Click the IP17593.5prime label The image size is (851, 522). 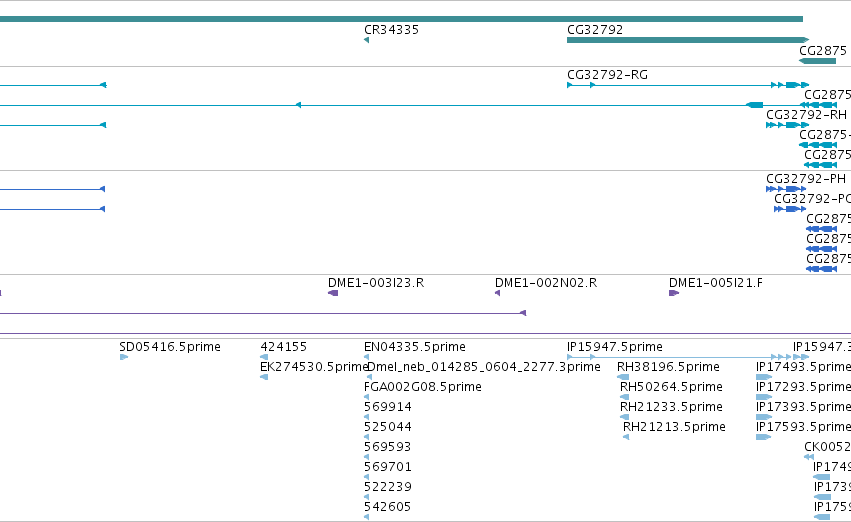[803, 428]
